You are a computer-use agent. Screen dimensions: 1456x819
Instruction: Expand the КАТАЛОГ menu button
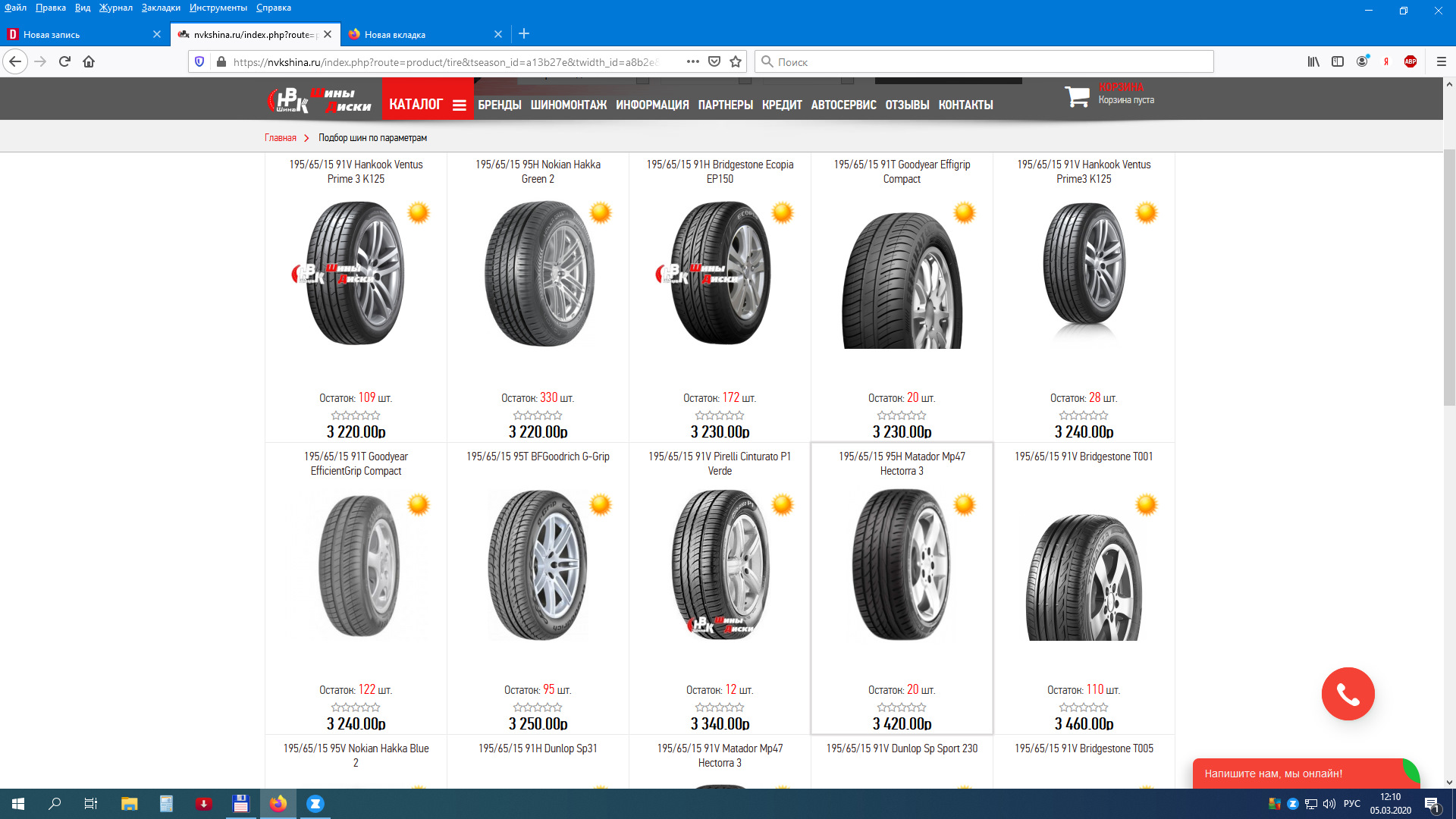(x=428, y=105)
